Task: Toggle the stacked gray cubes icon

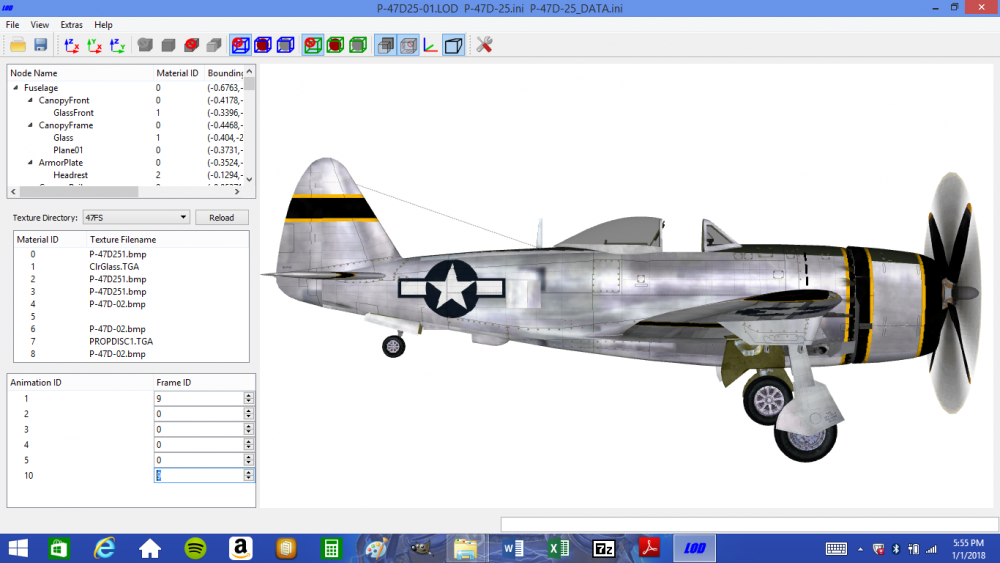Action: 385,45
